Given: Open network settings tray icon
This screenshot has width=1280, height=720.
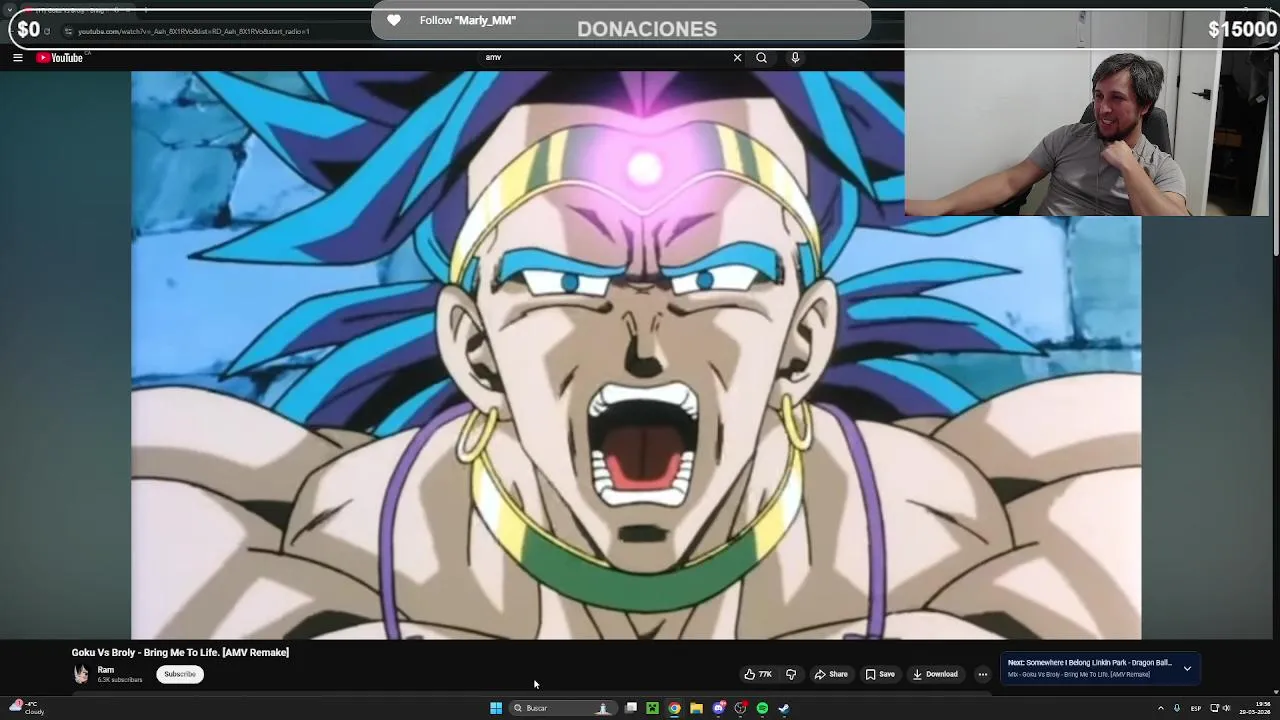Looking at the screenshot, I should (x=1214, y=708).
